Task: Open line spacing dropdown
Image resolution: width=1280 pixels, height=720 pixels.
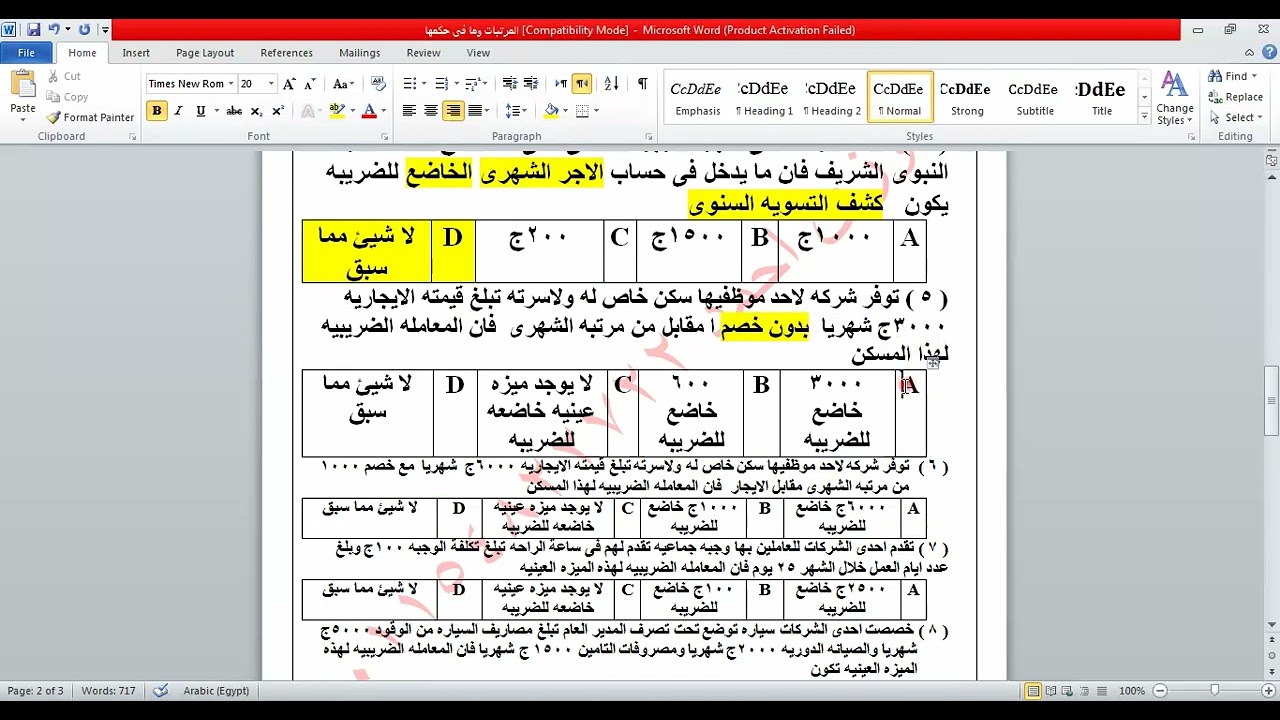Action: (x=516, y=111)
